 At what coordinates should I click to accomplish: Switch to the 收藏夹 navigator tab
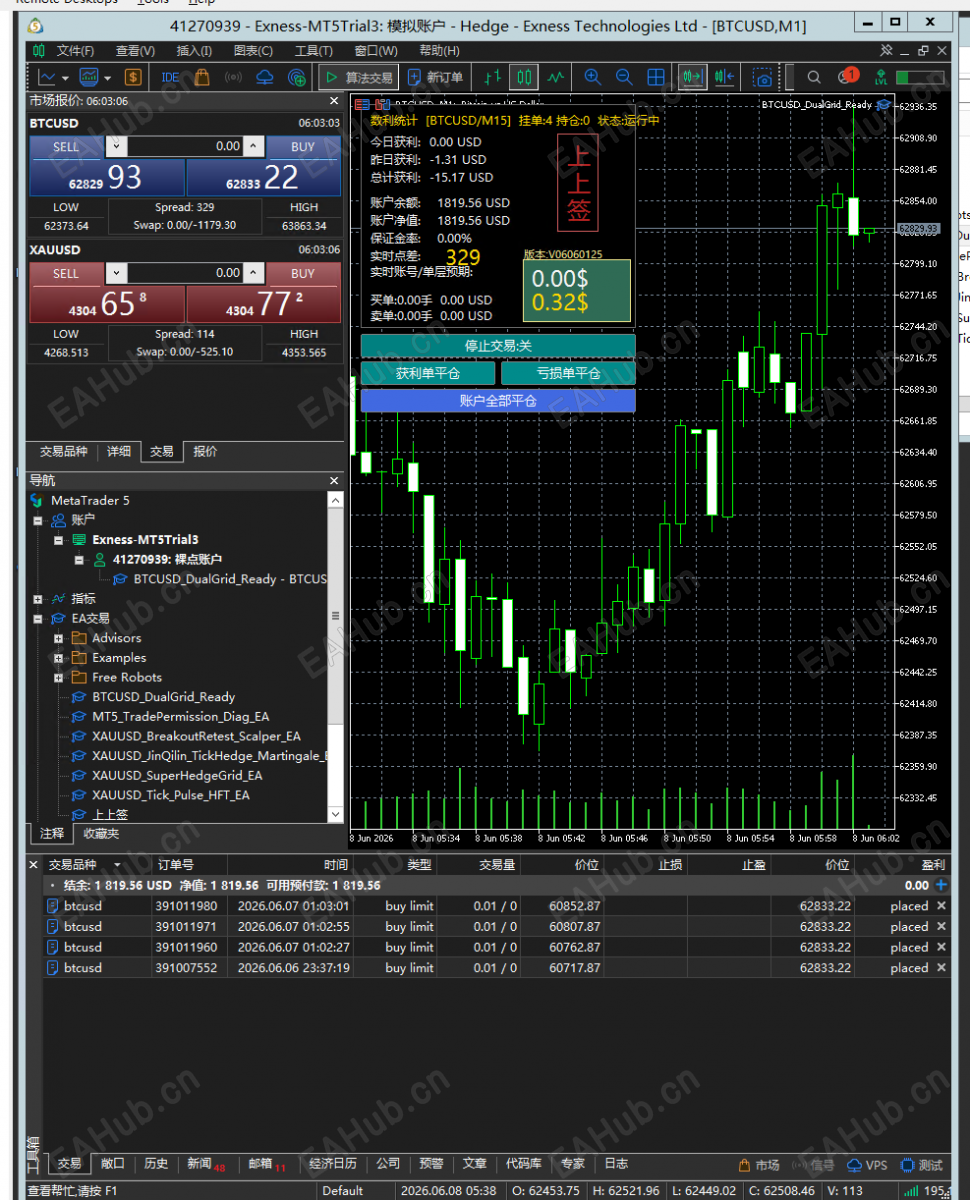[101, 833]
